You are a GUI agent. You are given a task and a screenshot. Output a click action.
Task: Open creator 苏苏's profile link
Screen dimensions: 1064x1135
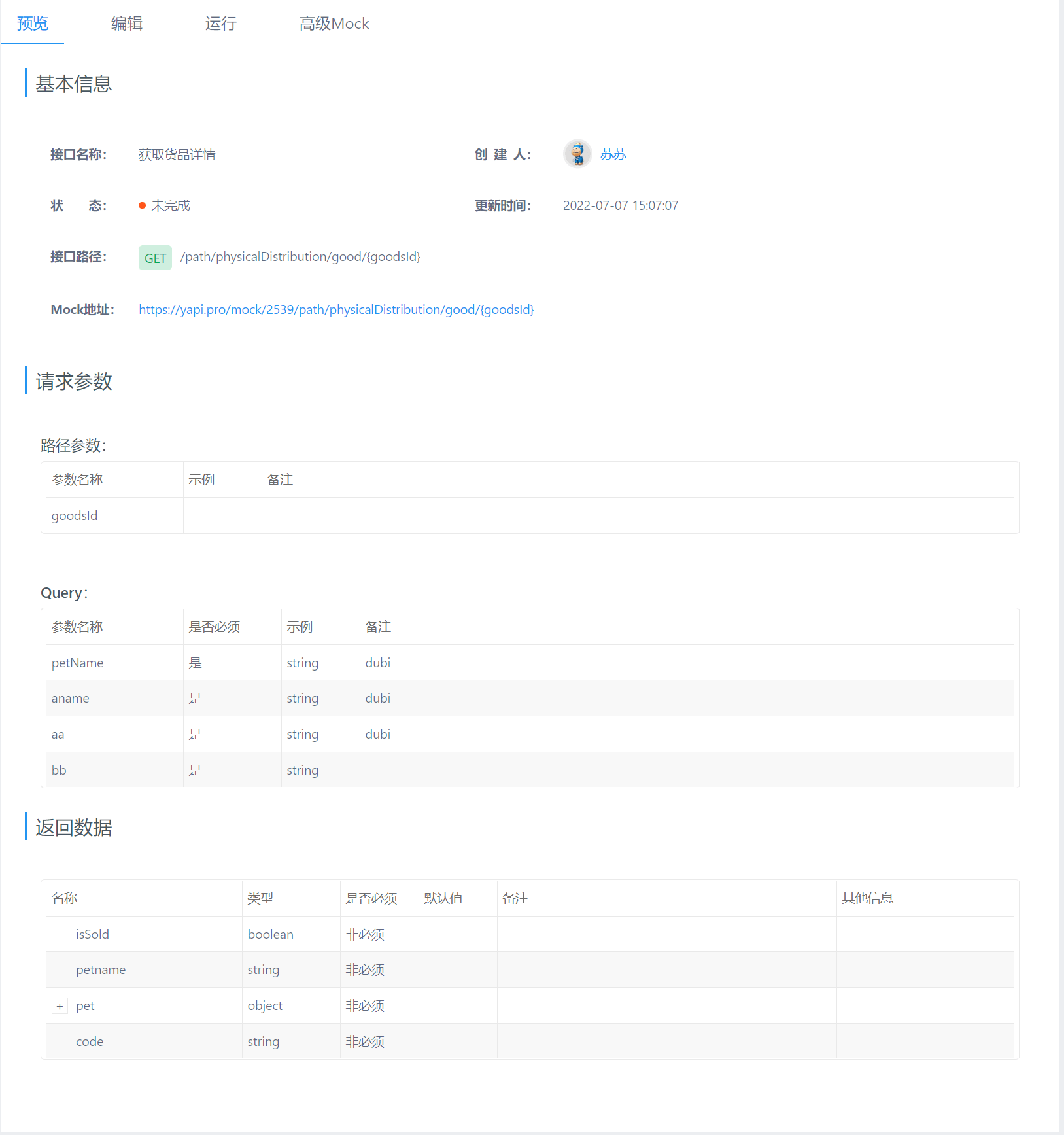613,154
